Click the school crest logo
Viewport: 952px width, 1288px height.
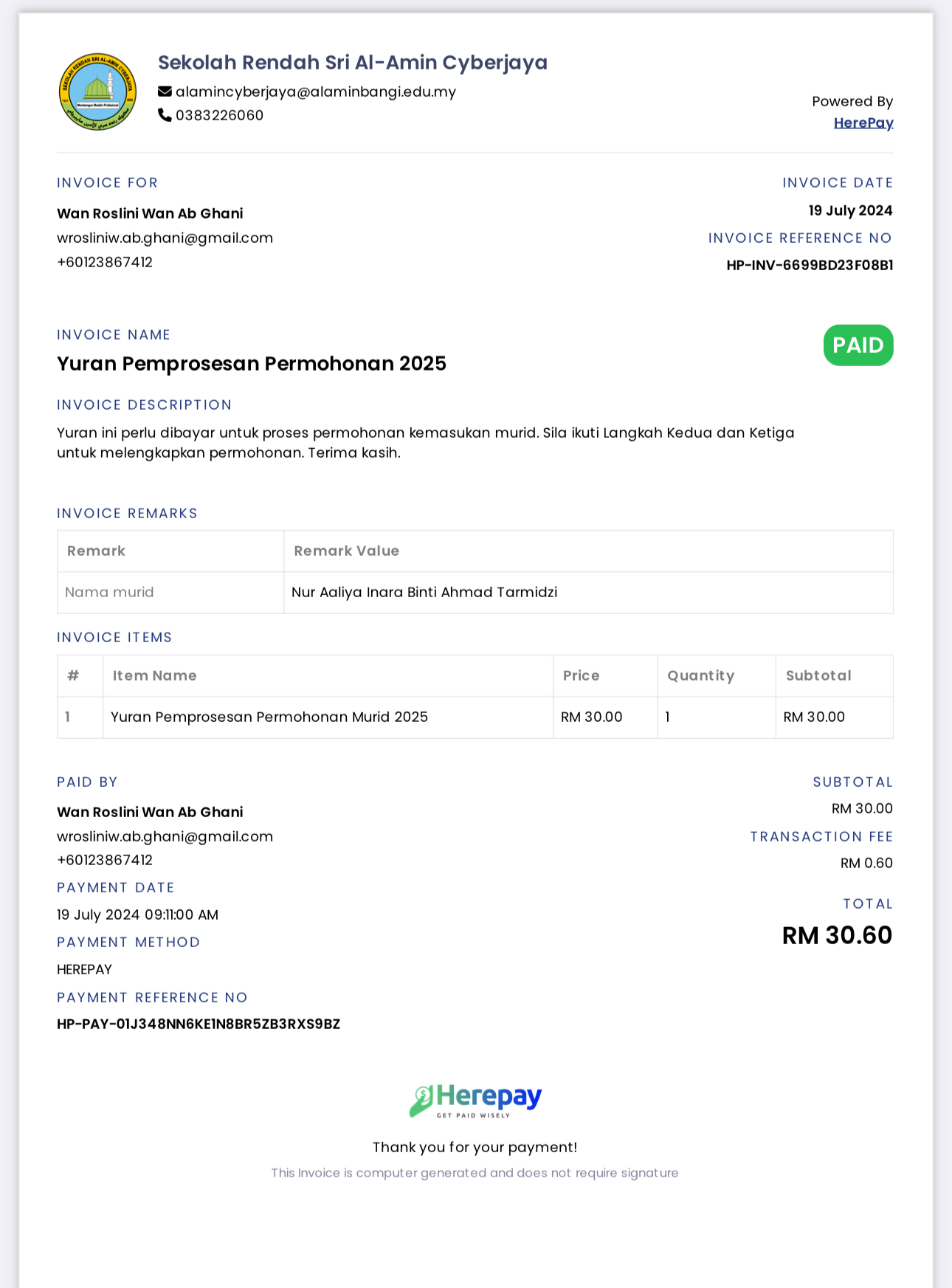click(x=97, y=92)
